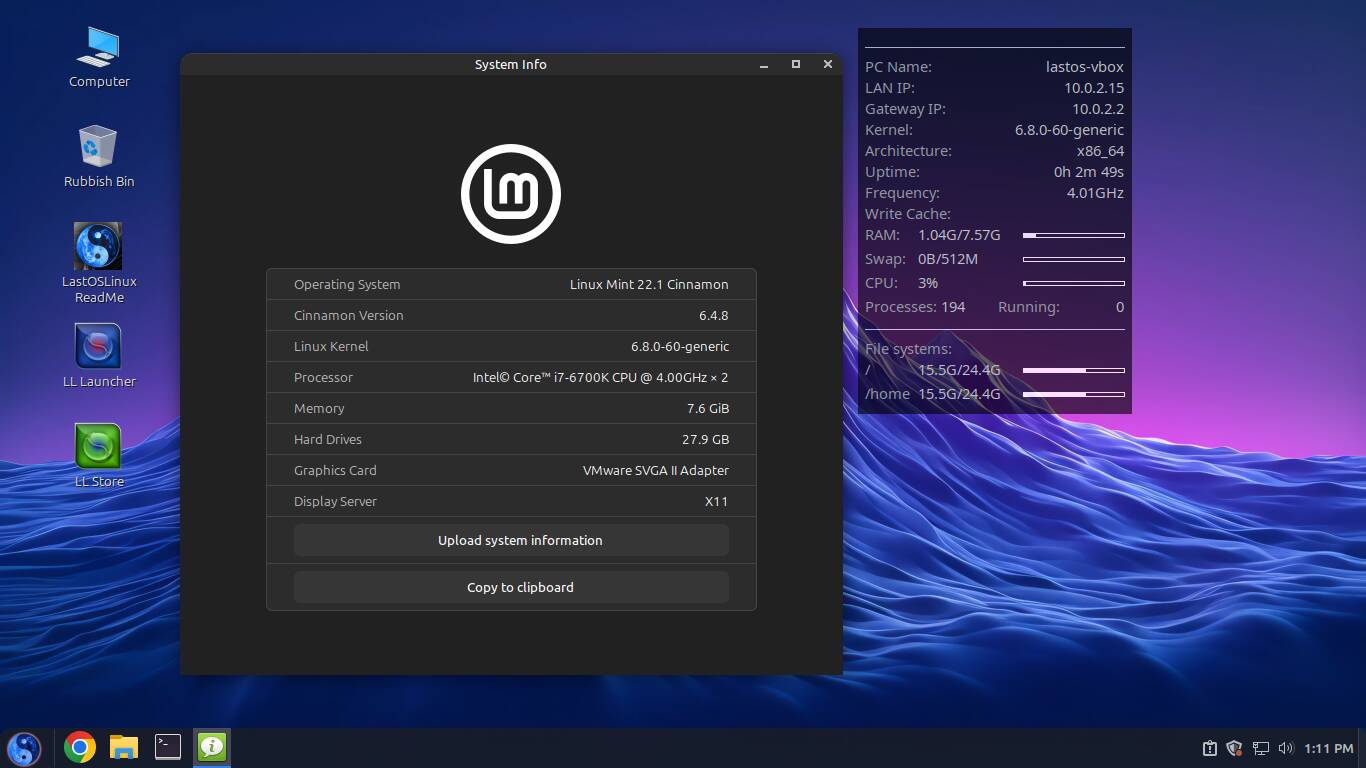Select System Info in the taskbar
Viewport: 1366px width, 768px height.
[x=212, y=747]
